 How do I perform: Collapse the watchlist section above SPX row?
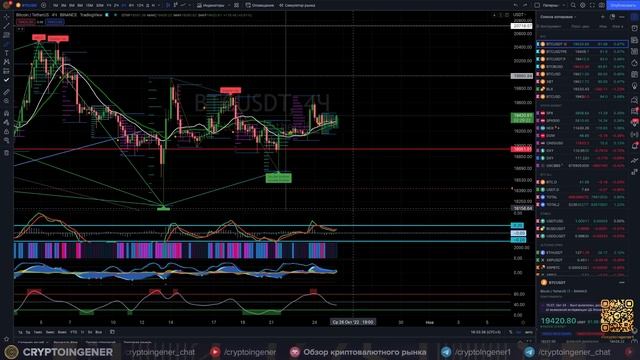pyautogui.click(x=551, y=105)
